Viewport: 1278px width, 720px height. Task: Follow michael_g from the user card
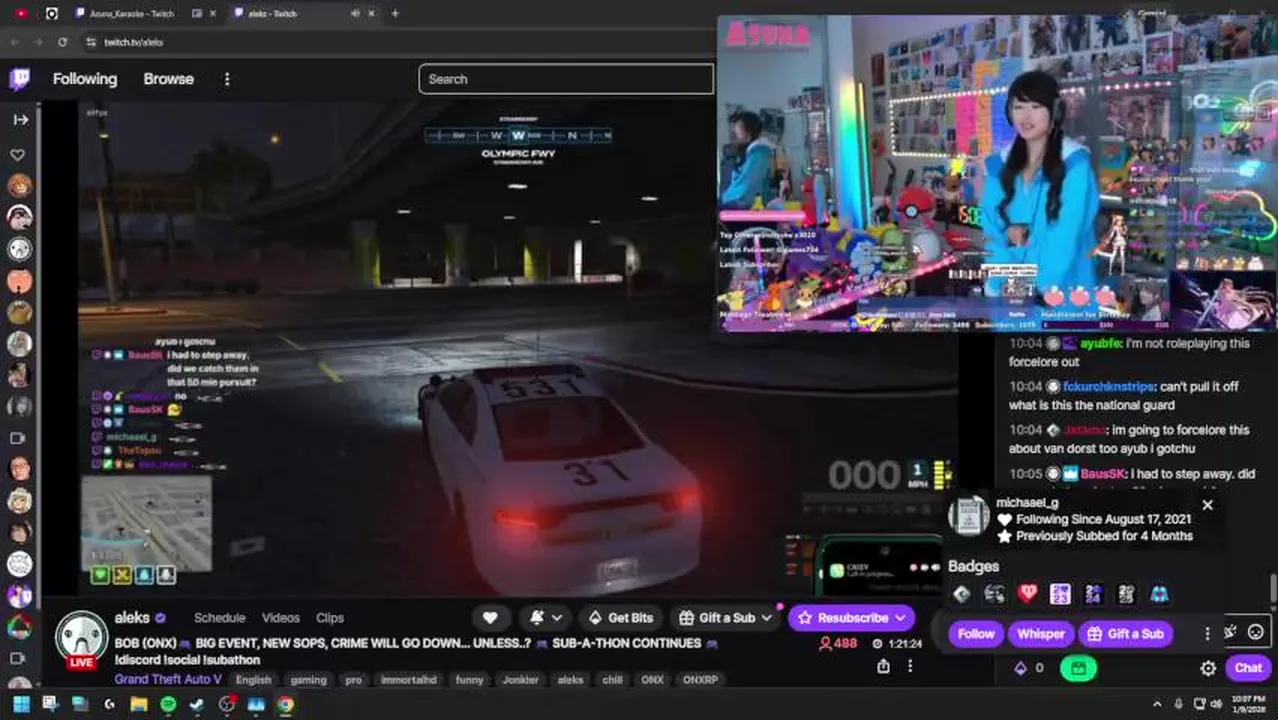[x=976, y=634]
